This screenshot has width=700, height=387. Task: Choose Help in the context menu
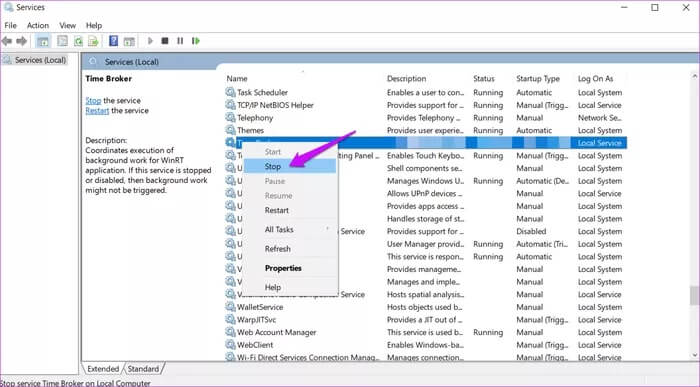click(x=290, y=287)
